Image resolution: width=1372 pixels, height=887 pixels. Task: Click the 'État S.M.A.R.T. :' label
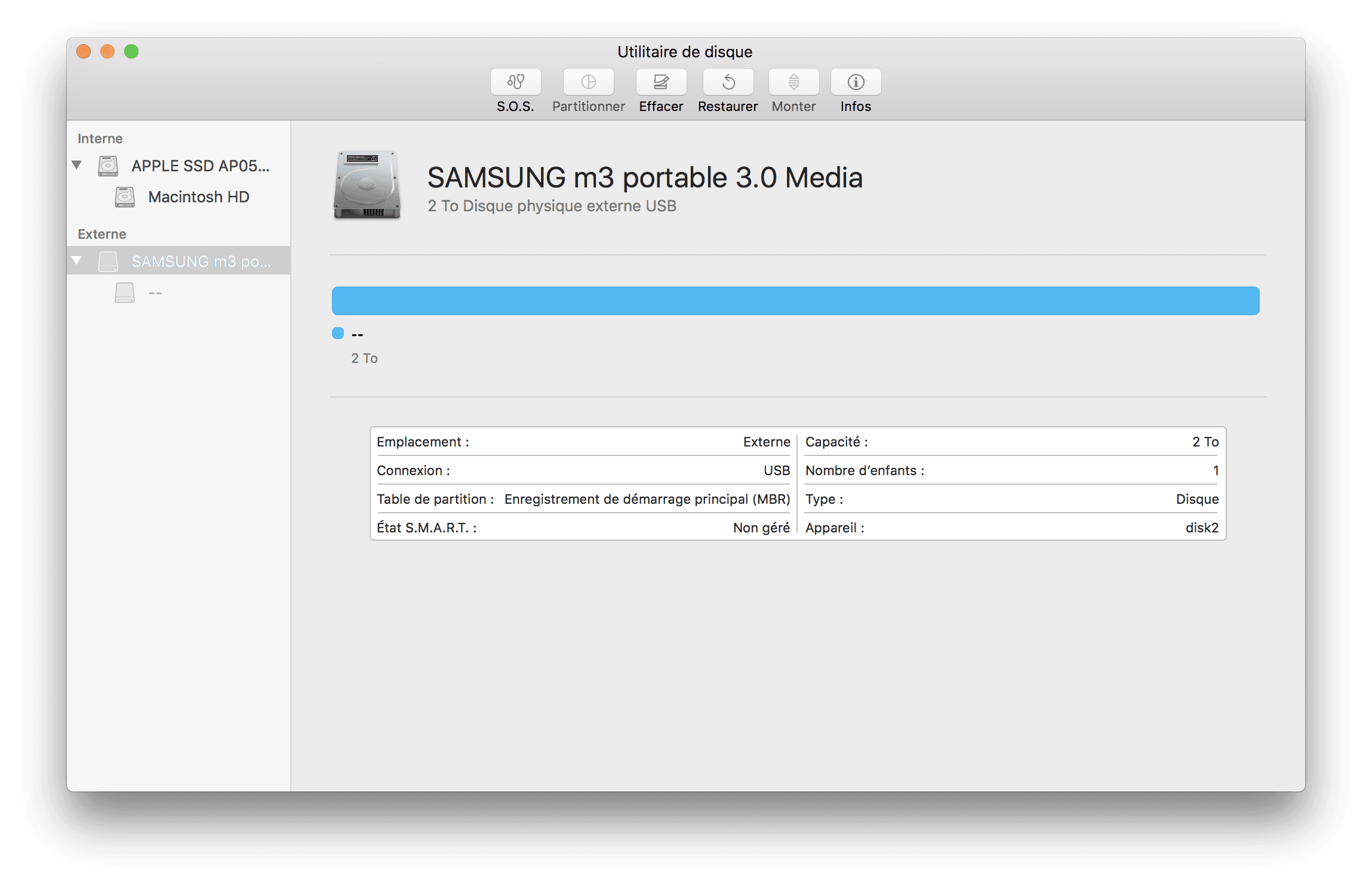[426, 528]
